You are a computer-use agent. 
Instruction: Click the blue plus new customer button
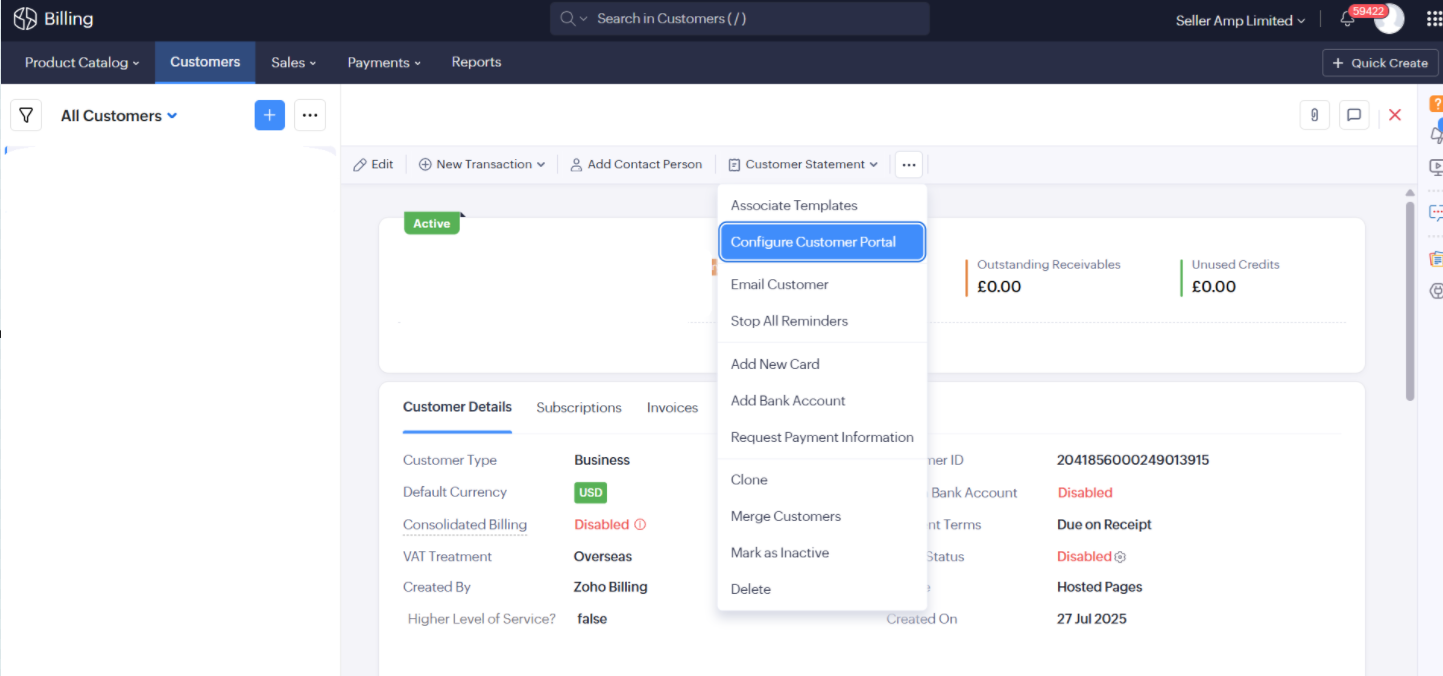pyautogui.click(x=269, y=115)
